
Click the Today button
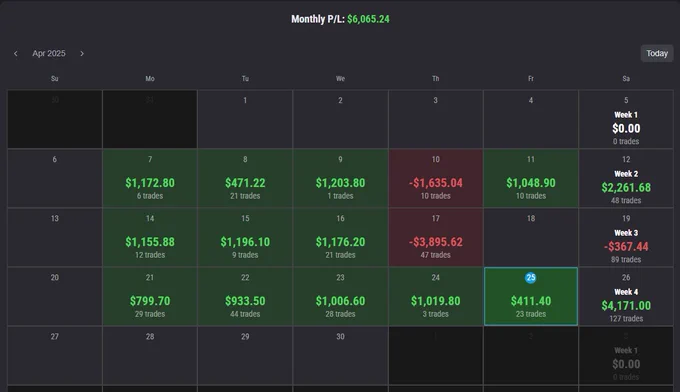pyautogui.click(x=657, y=53)
